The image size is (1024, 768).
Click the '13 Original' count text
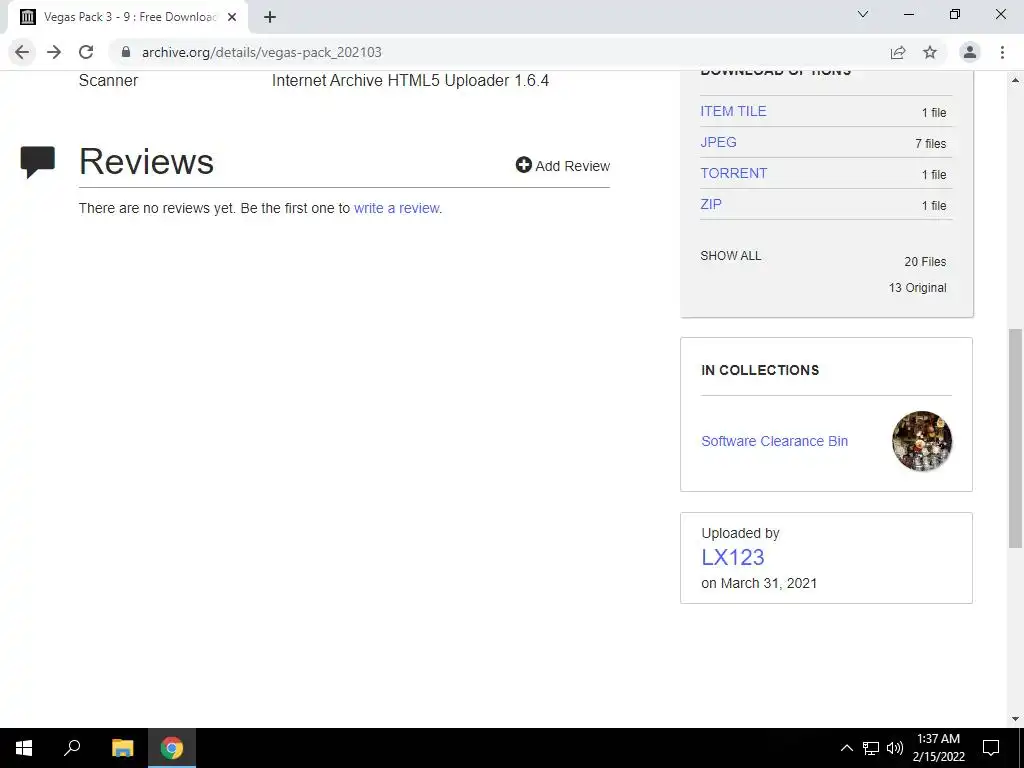(x=918, y=288)
